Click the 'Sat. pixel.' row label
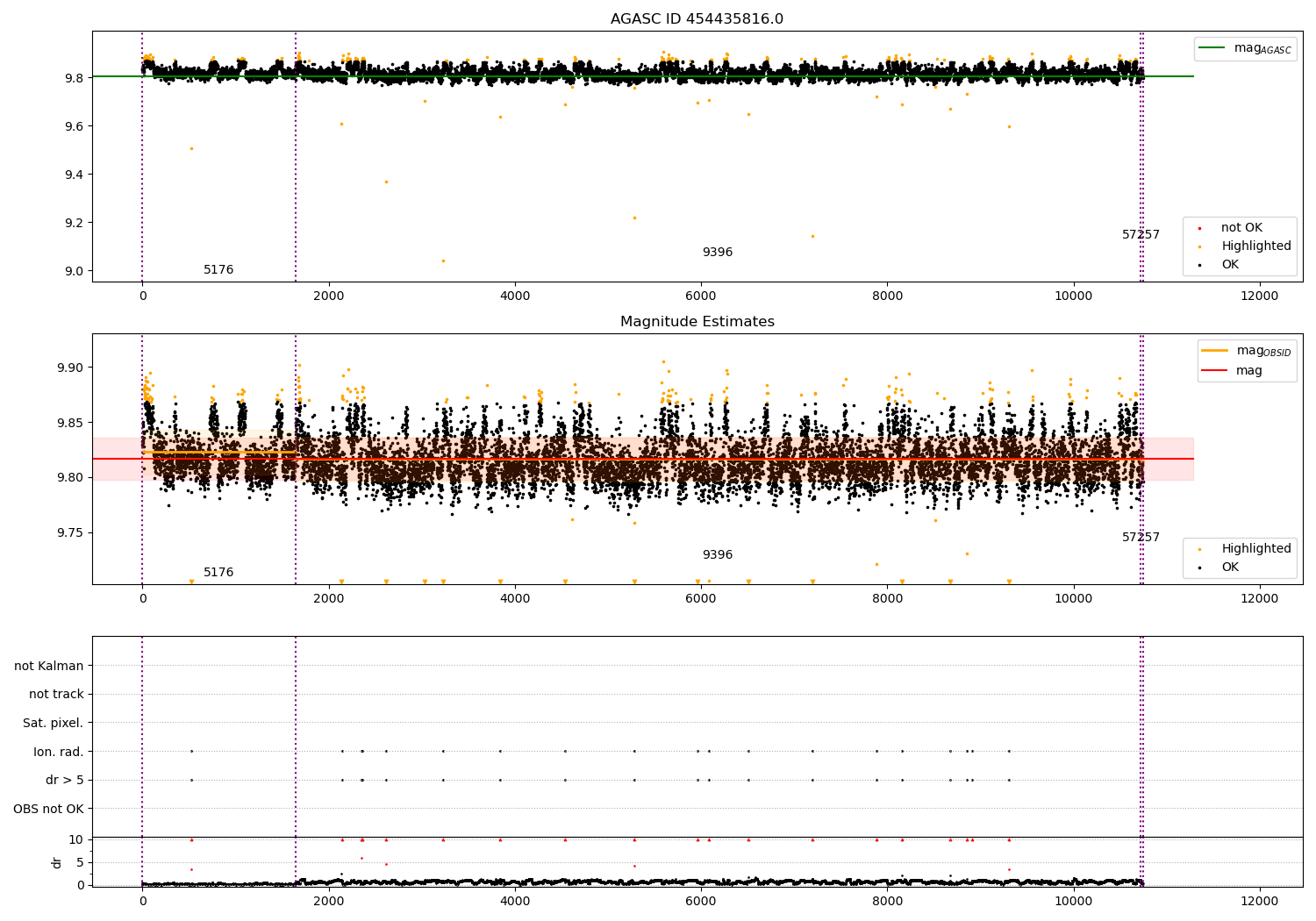1316x921 pixels. pyautogui.click(x=54, y=724)
